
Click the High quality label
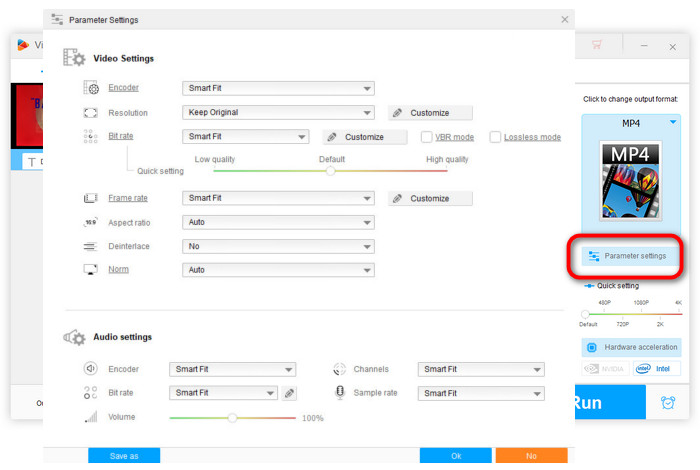pyautogui.click(x=447, y=159)
